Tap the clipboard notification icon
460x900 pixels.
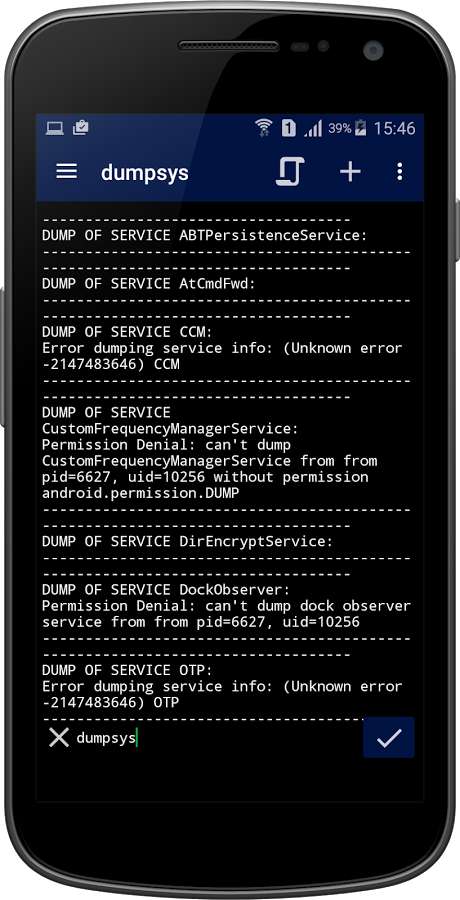tap(80, 127)
